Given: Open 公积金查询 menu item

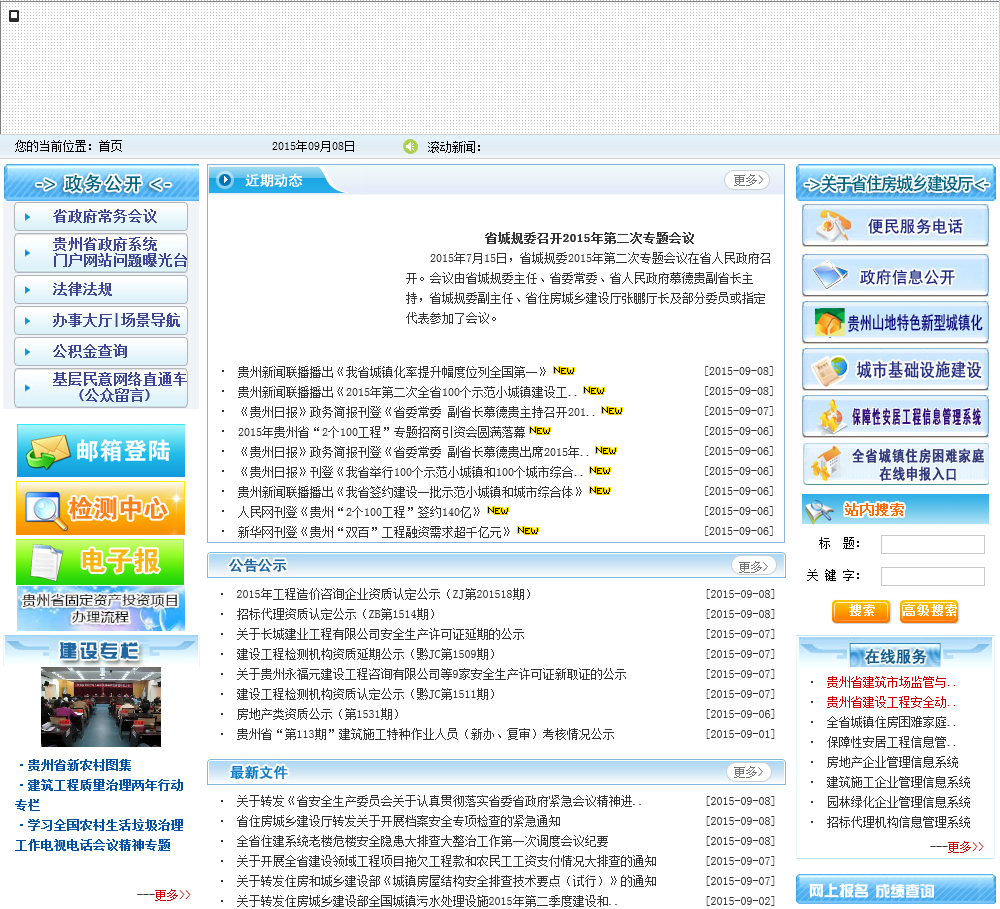Looking at the screenshot, I should [101, 351].
